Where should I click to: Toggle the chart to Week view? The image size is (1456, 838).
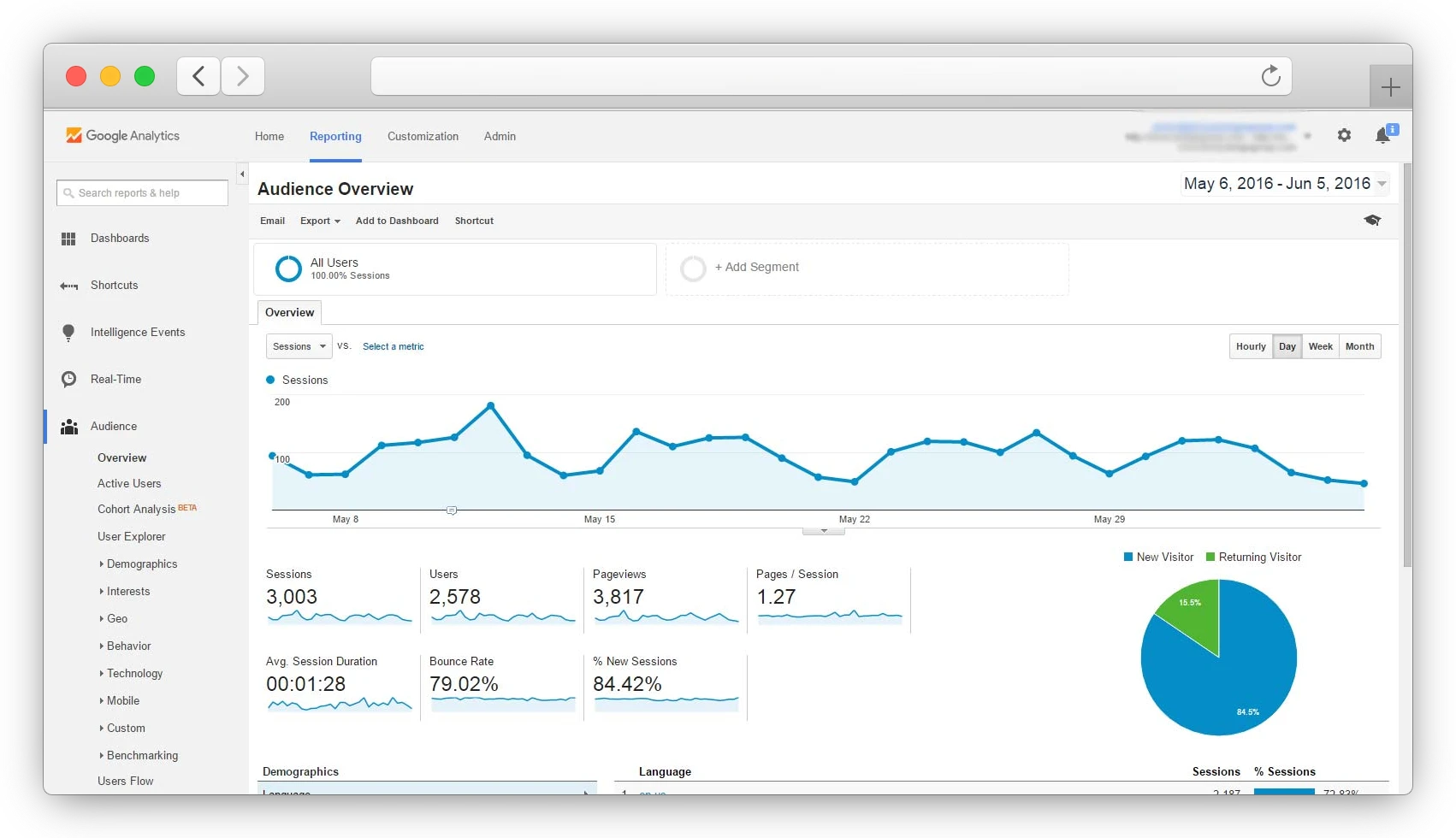tap(1320, 346)
